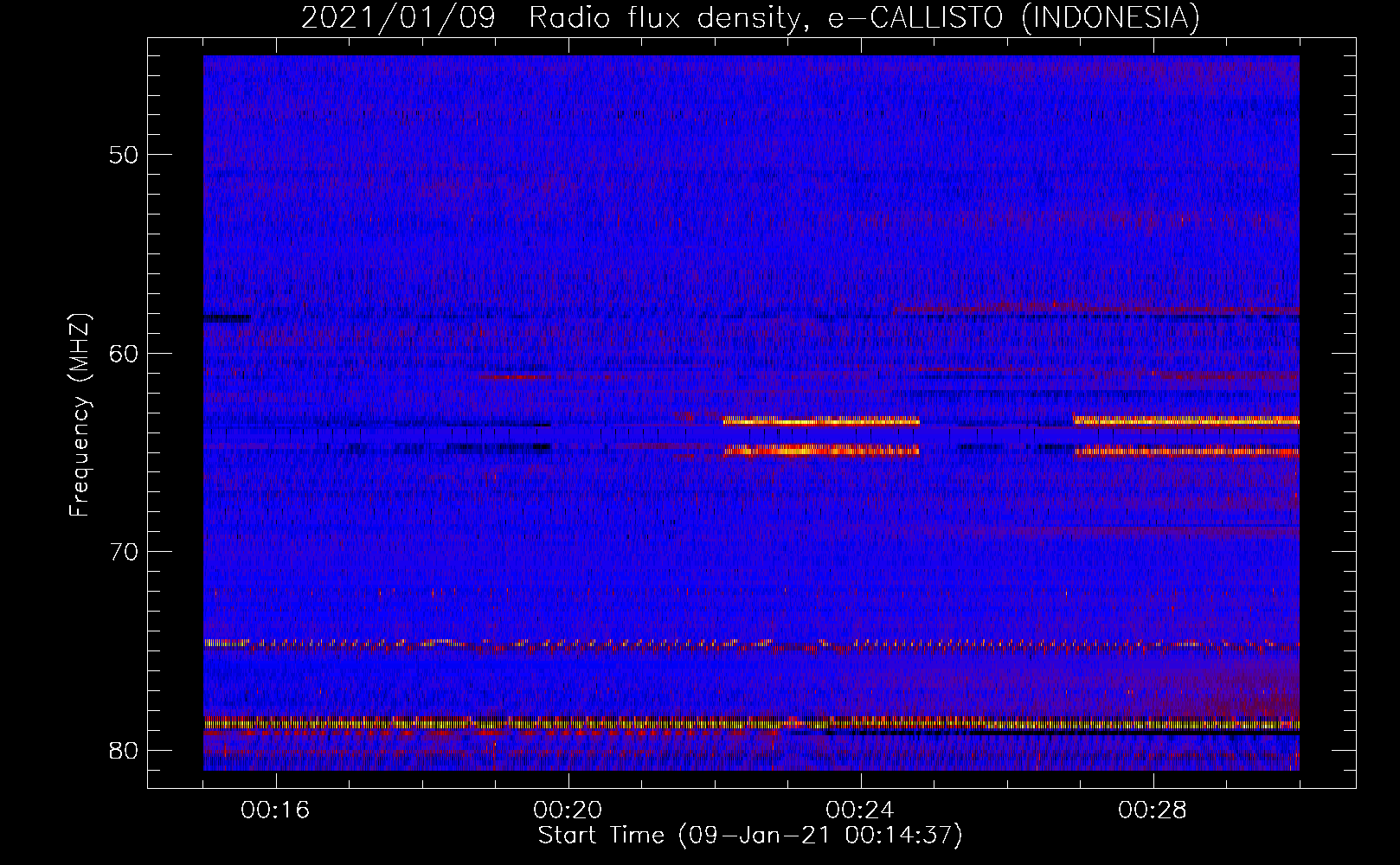Click the 80 frequency tick label
The width and height of the screenshot is (1400, 865).
coord(125,750)
